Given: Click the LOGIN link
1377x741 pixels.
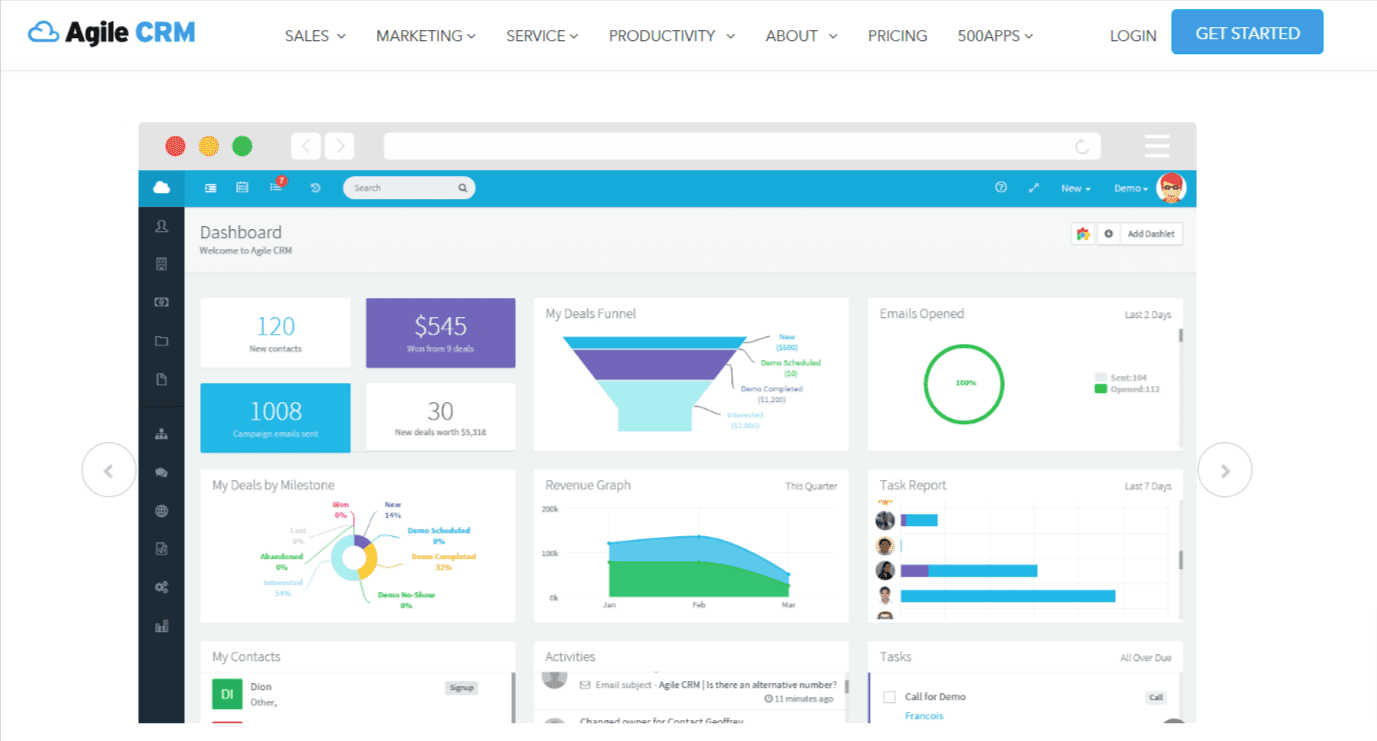Looking at the screenshot, I should tap(1133, 35).
